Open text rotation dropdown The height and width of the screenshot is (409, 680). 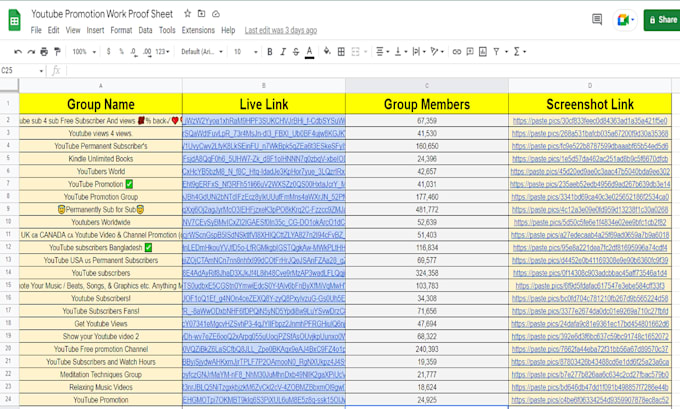(x=437, y=52)
